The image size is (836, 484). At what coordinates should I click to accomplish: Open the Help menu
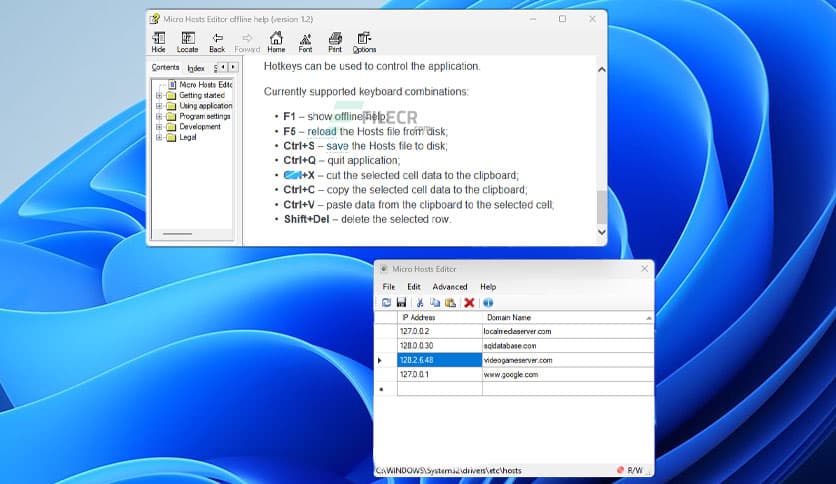(488, 287)
